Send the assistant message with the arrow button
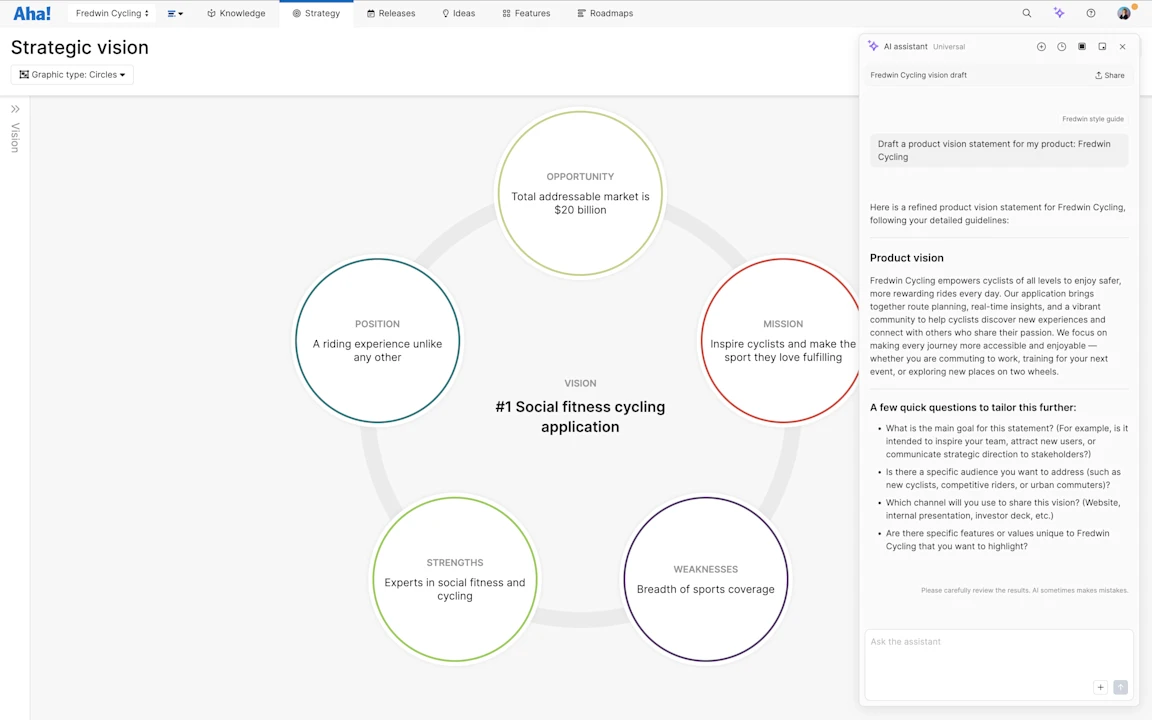 click(x=1120, y=687)
